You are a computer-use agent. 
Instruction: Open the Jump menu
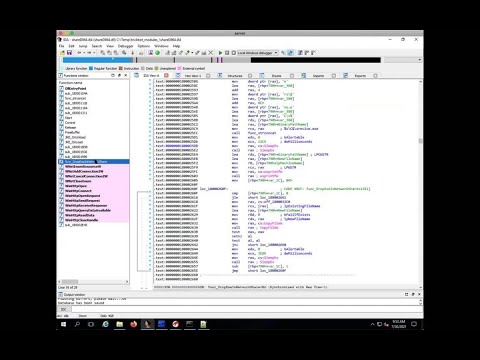point(83,46)
